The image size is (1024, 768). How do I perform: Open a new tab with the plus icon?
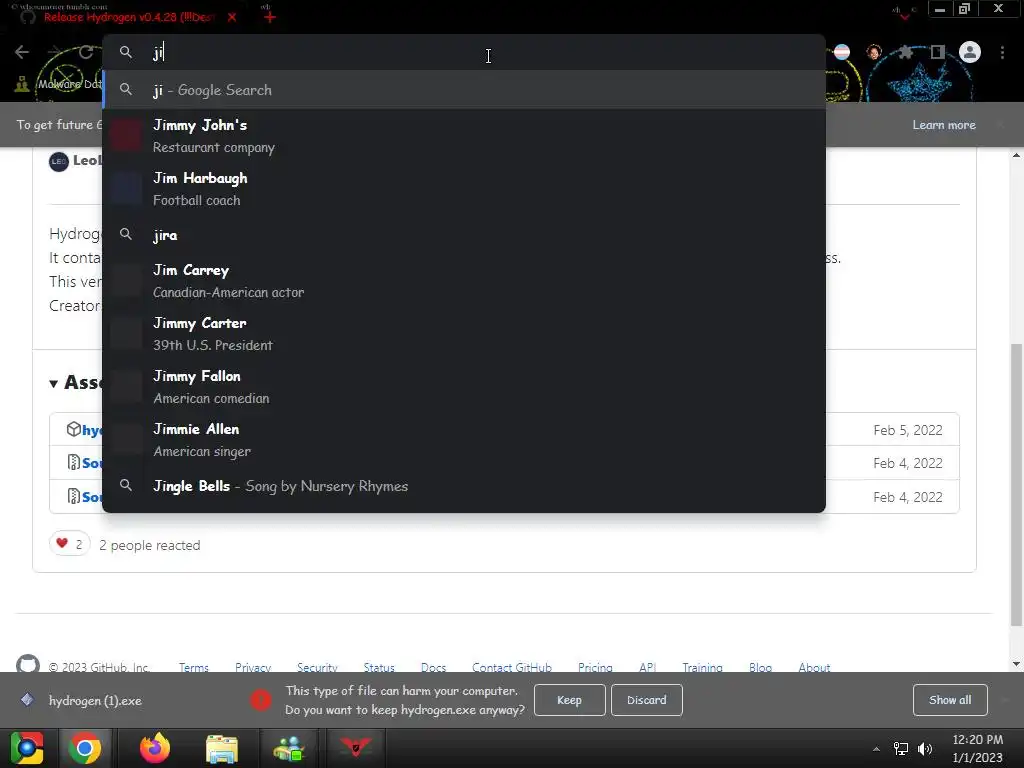[270, 17]
